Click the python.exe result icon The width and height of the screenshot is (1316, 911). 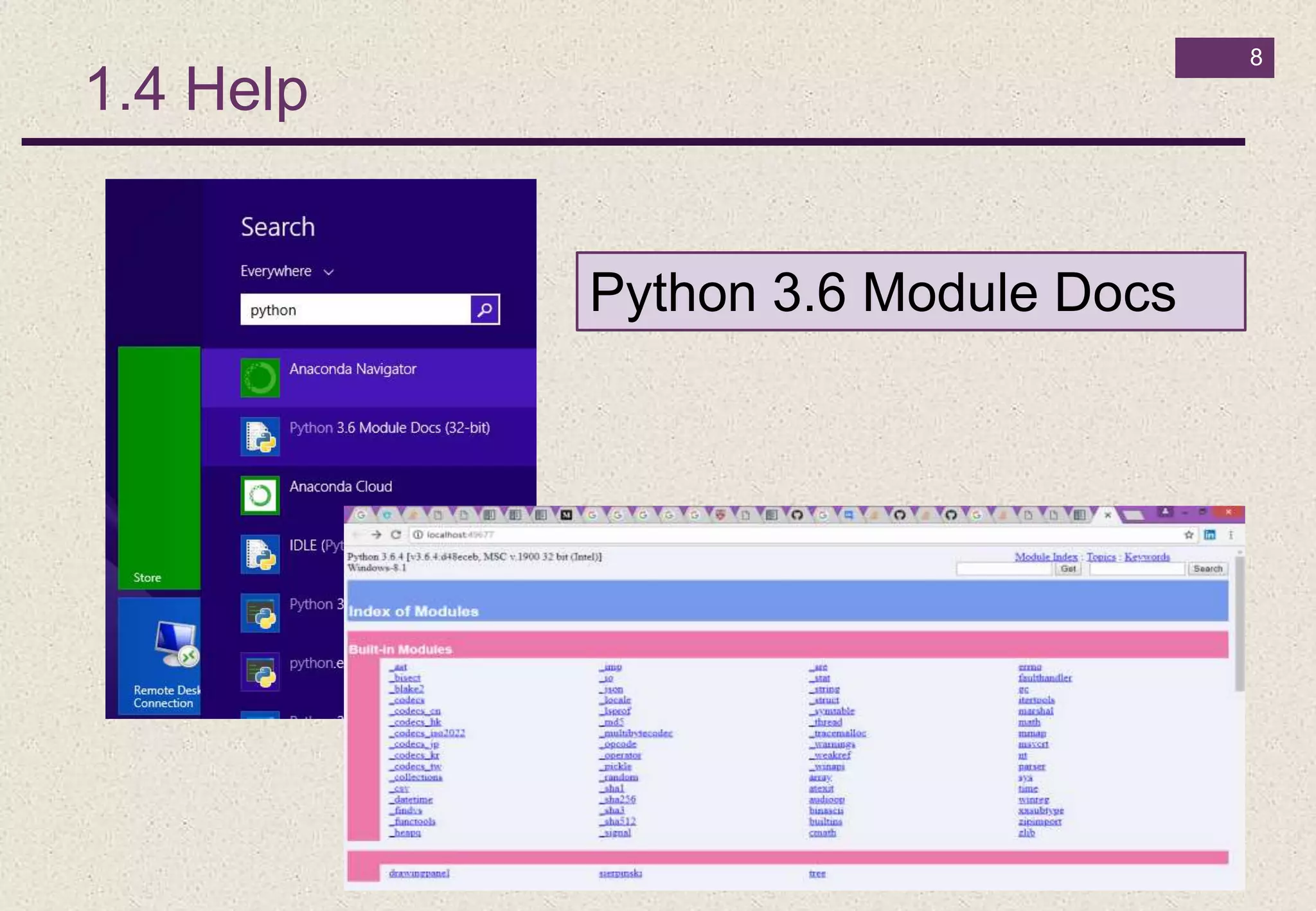pyautogui.click(x=260, y=671)
